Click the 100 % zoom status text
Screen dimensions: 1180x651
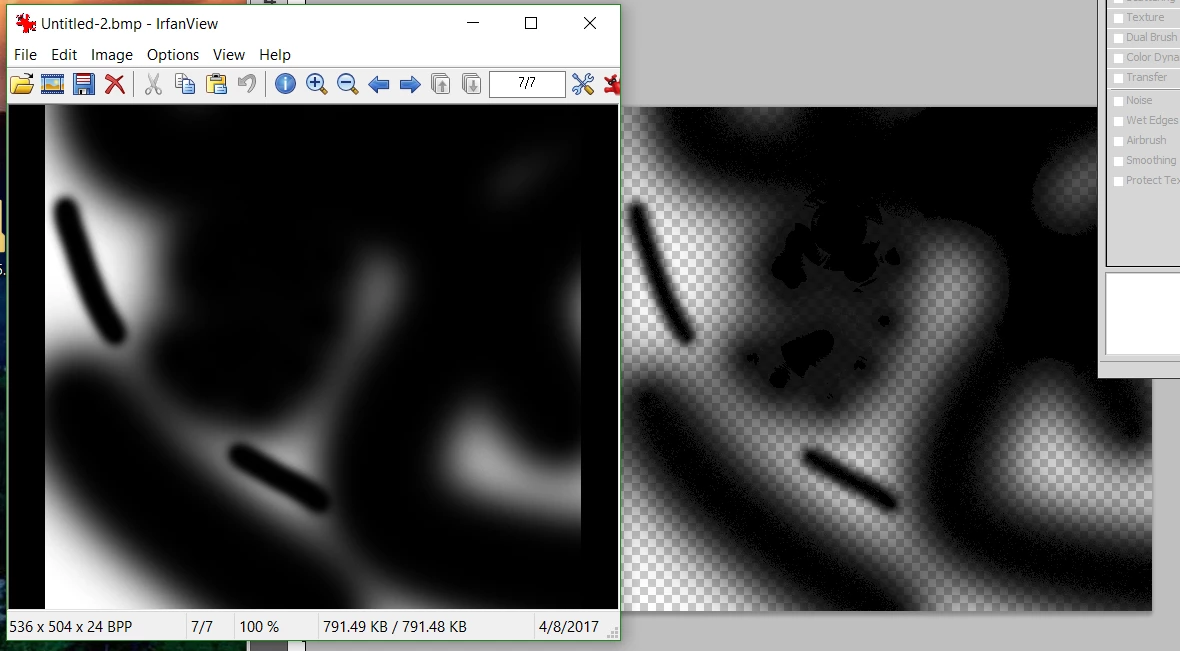coord(259,626)
